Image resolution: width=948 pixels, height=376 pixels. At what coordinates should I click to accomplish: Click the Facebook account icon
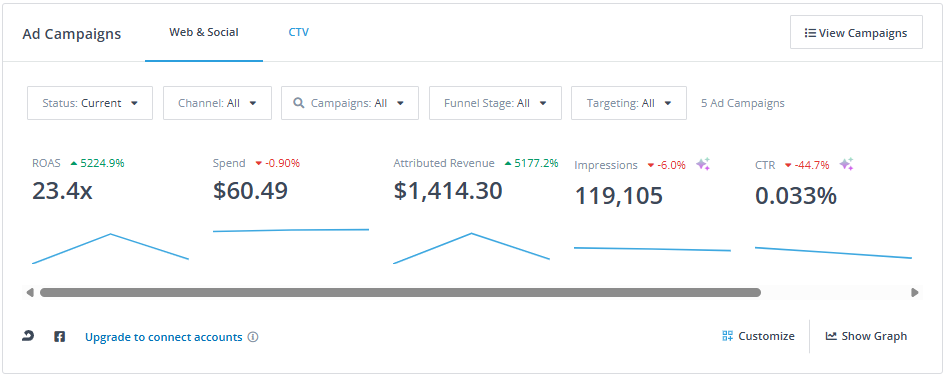[59, 337]
